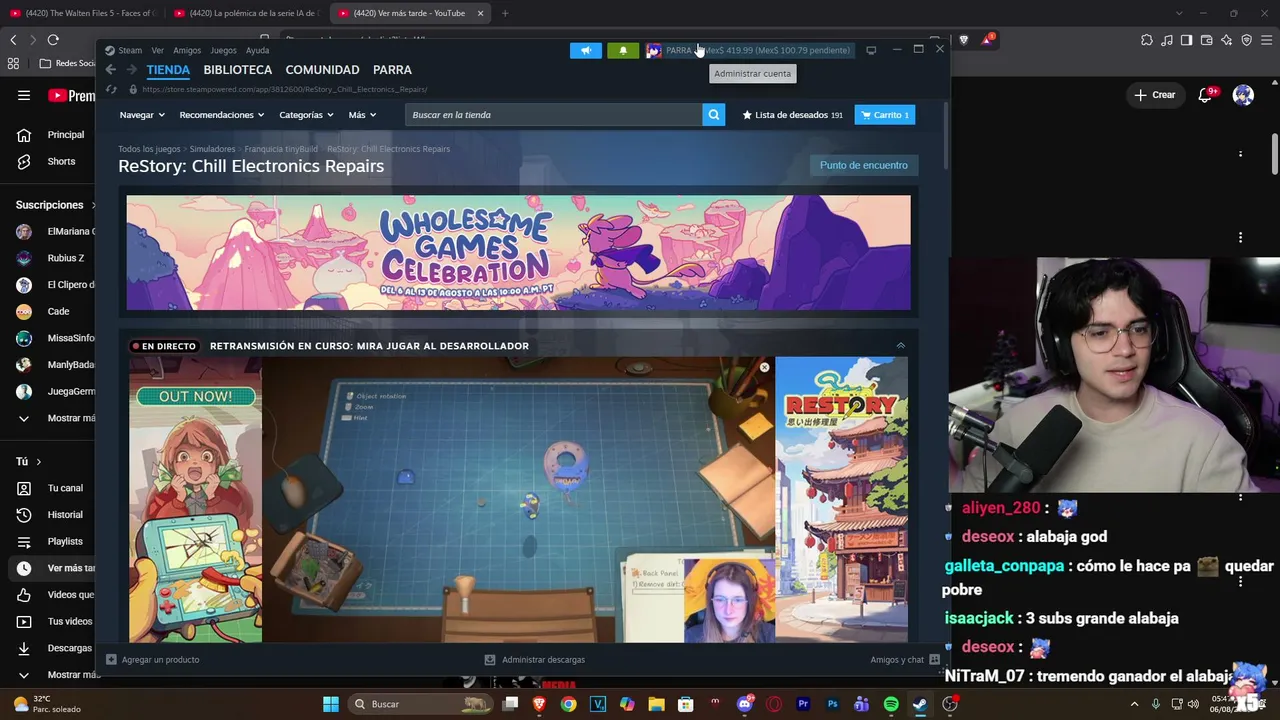Show hidden system tray icons
Viewport: 1280px width, 720px height.
coord(1134,704)
